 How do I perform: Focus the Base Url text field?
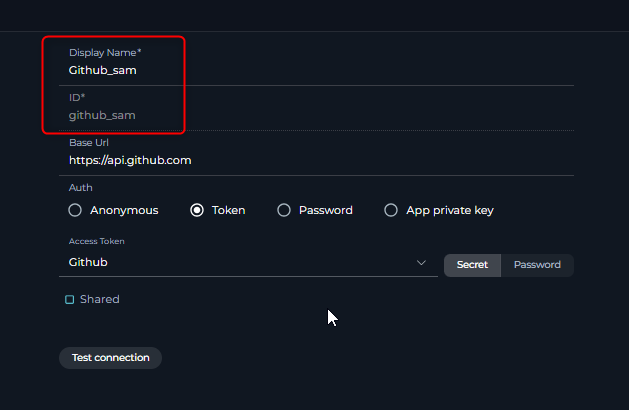(300, 159)
